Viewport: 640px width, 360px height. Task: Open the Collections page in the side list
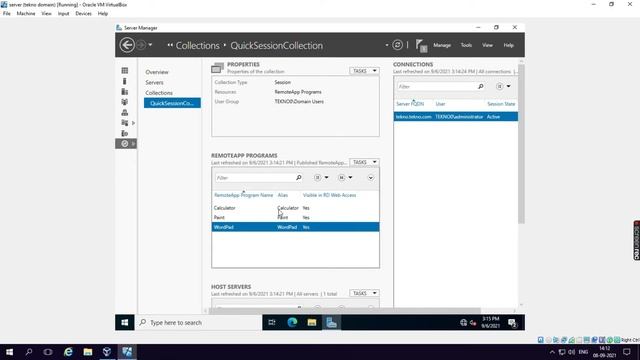159,93
